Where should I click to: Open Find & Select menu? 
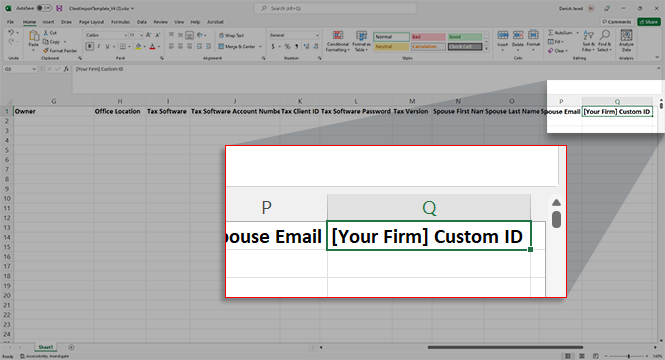604,41
